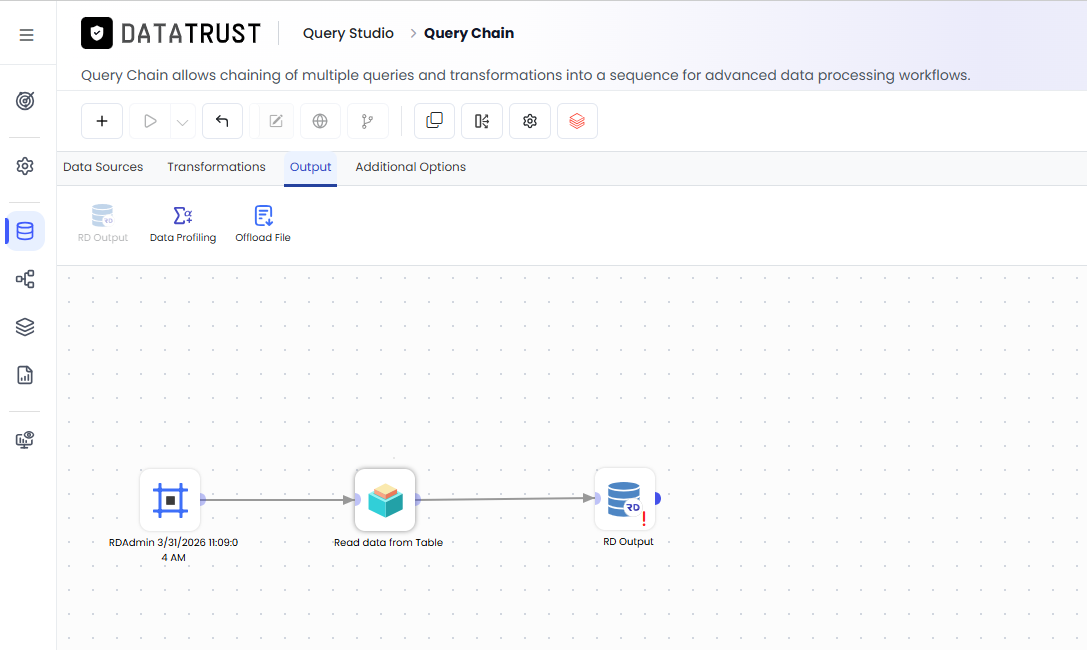Screen dimensions: 1087x650
Task: Go to Query Studio breadcrumb link
Action: click(x=348, y=33)
